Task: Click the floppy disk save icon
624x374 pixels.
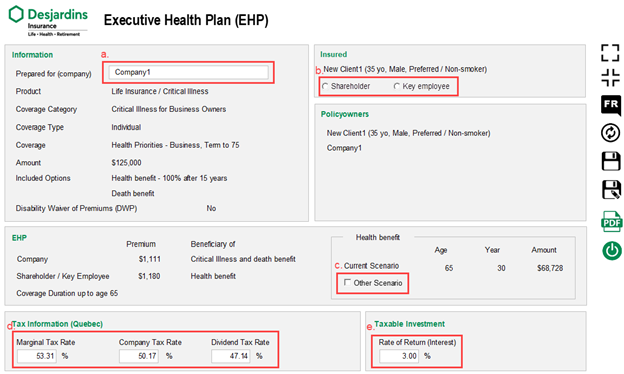Action: point(611,161)
